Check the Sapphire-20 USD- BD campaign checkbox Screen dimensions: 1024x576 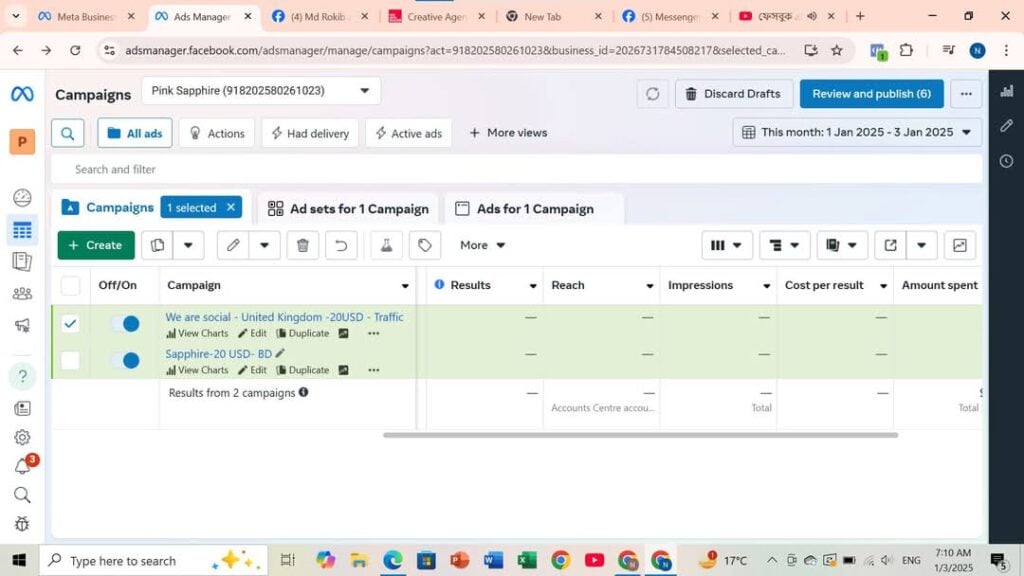[70, 360]
